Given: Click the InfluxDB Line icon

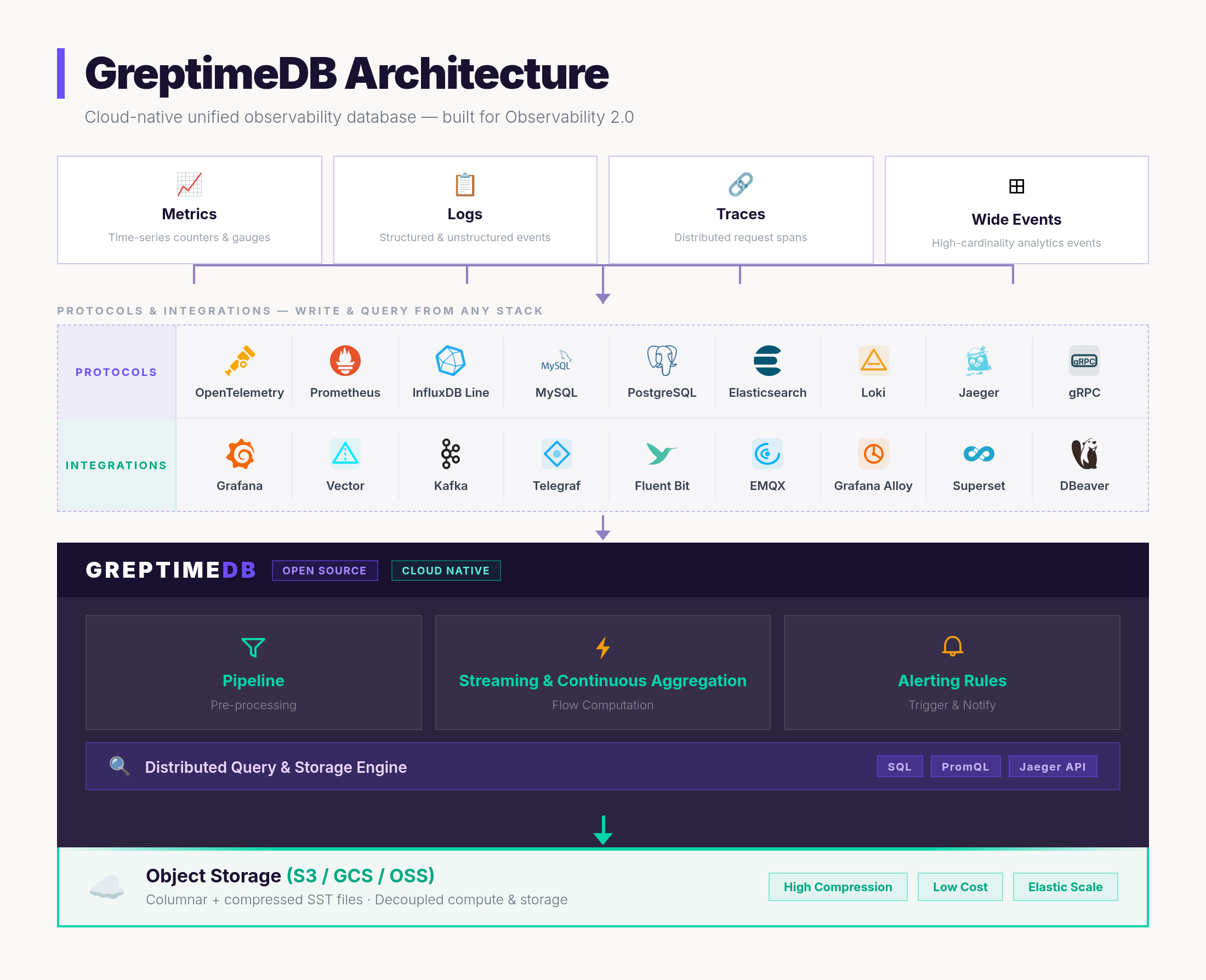Looking at the screenshot, I should (451, 360).
